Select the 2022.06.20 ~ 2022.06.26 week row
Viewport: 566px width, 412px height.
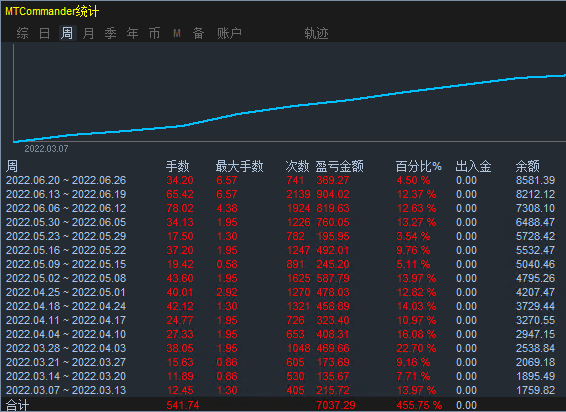point(282,180)
